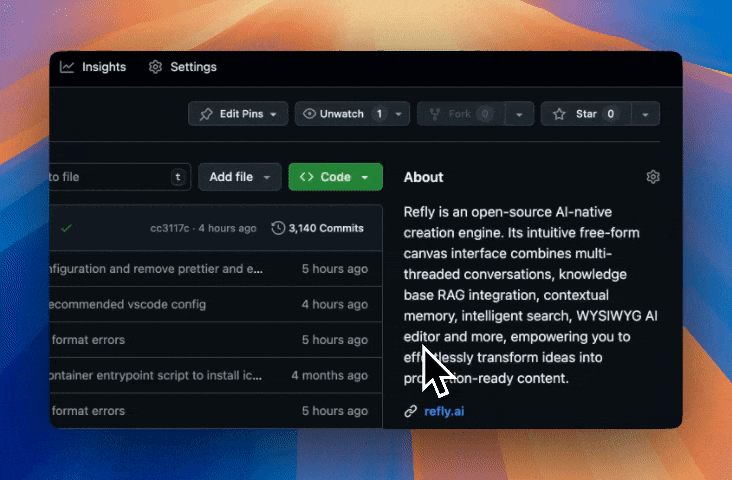This screenshot has height=480, width=732.
Task: Click the watcher count badge showing 1
Action: coord(379,114)
